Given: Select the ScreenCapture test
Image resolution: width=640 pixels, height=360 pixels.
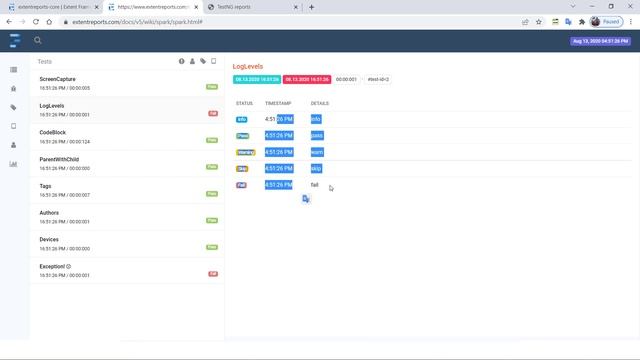Looking at the screenshot, I should [127, 83].
